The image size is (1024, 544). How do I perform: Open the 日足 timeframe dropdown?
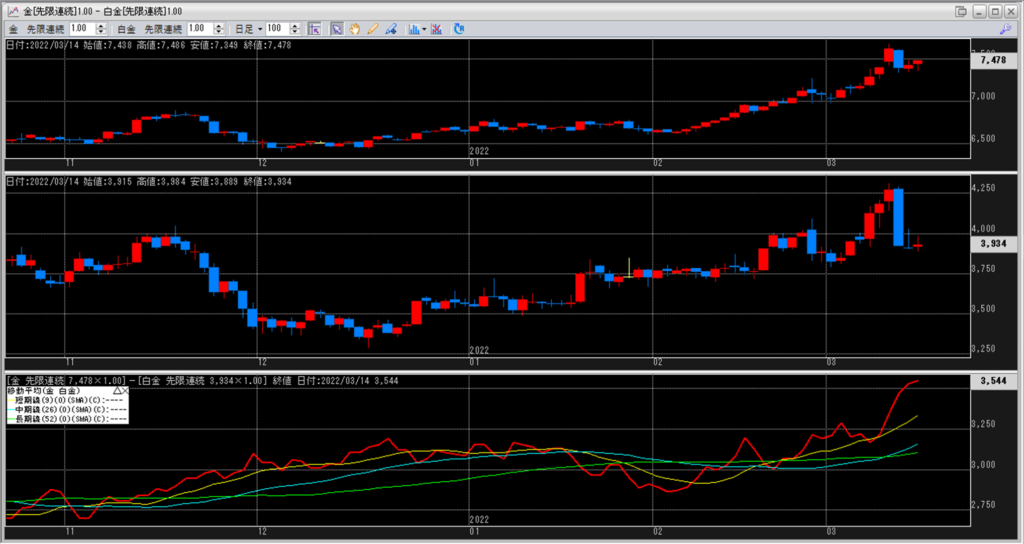[x=260, y=29]
